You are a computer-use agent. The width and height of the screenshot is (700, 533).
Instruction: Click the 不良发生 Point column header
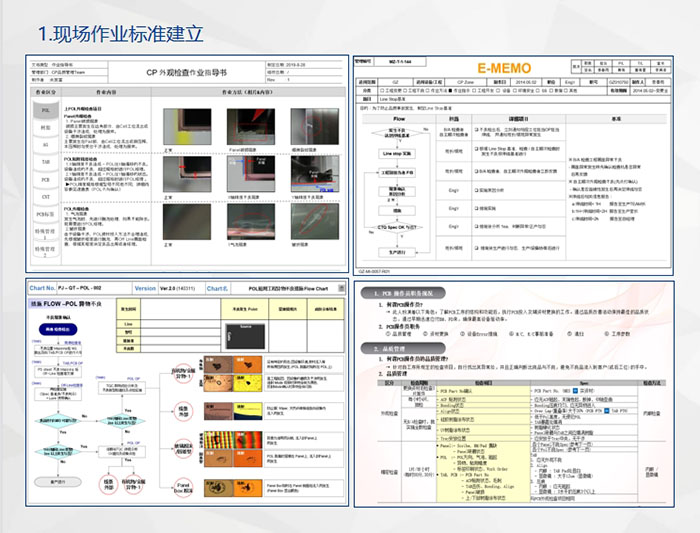(x=245, y=309)
